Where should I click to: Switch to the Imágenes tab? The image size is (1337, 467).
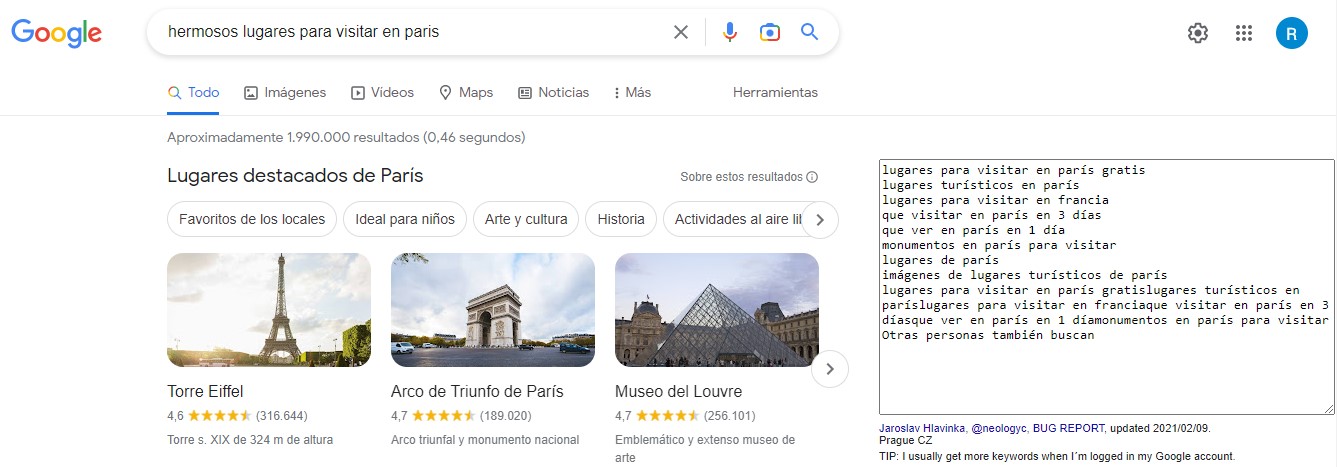(285, 92)
